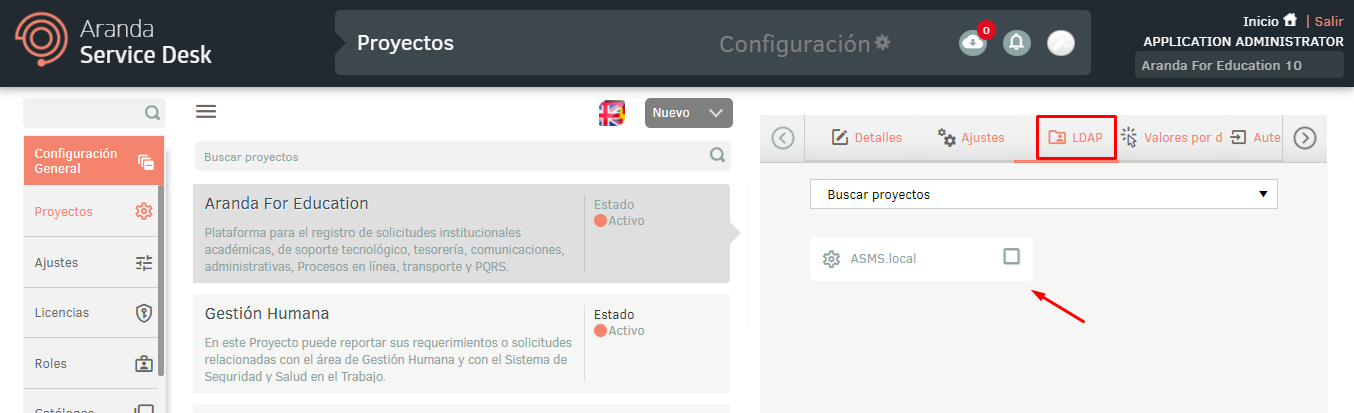The width and height of the screenshot is (1354, 413).
Task: Click the download cloud notification icon
Action: click(972, 43)
